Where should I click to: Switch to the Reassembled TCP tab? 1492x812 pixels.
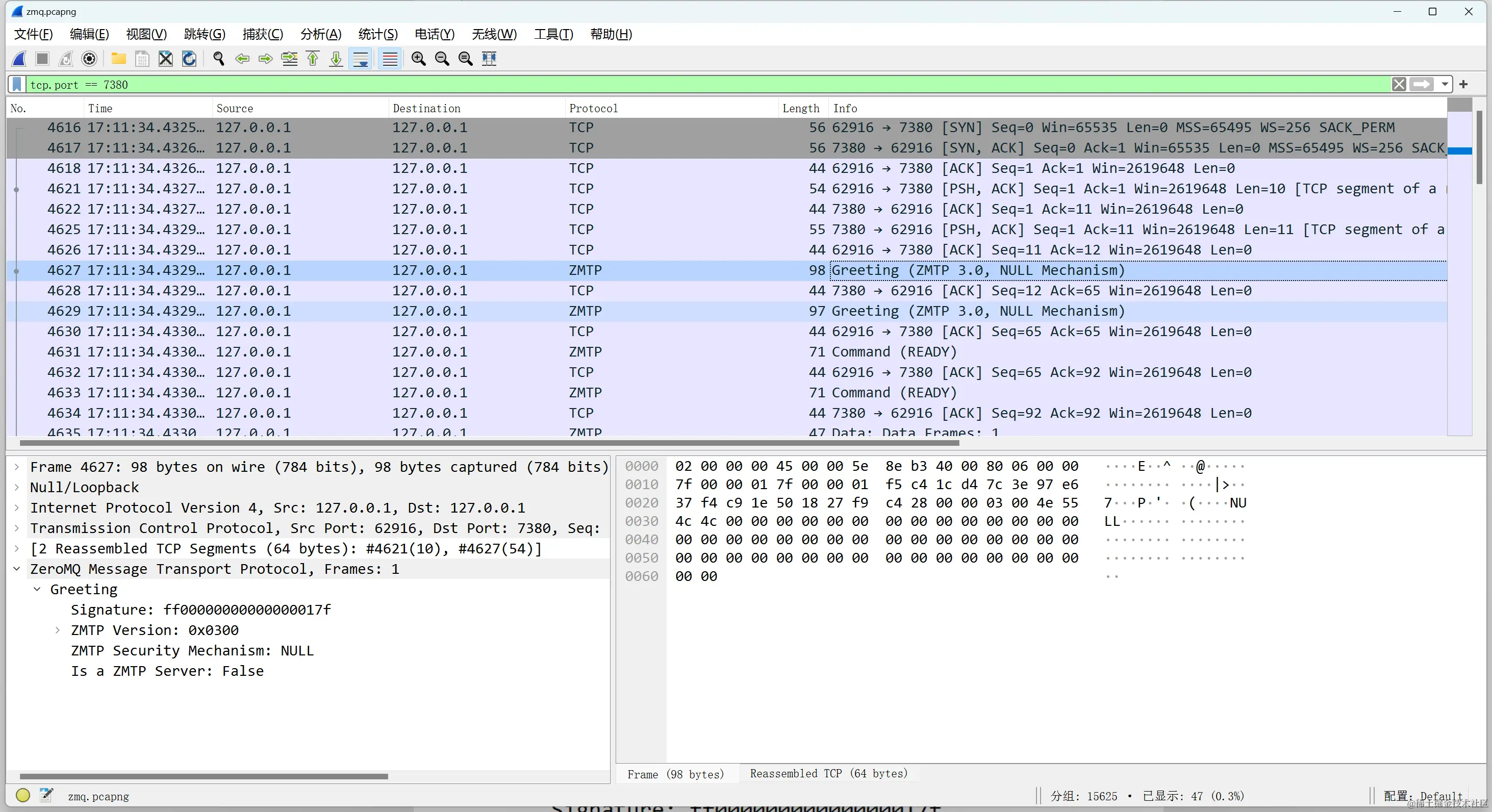pos(829,774)
